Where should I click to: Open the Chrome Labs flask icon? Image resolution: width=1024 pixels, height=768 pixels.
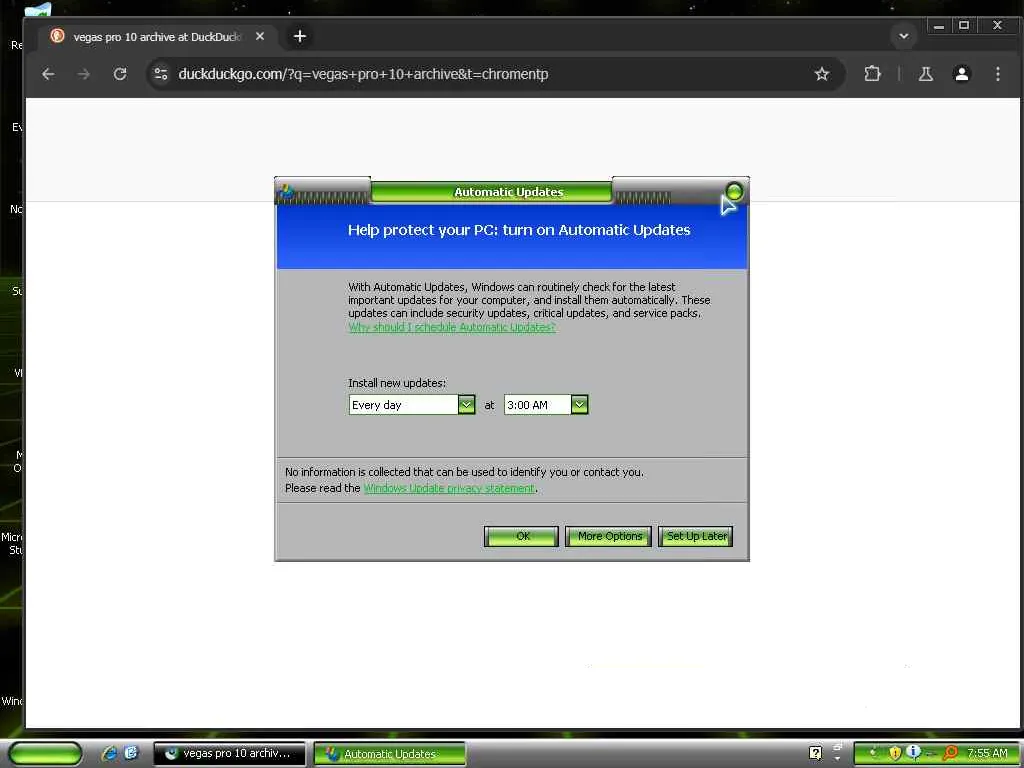tap(925, 74)
